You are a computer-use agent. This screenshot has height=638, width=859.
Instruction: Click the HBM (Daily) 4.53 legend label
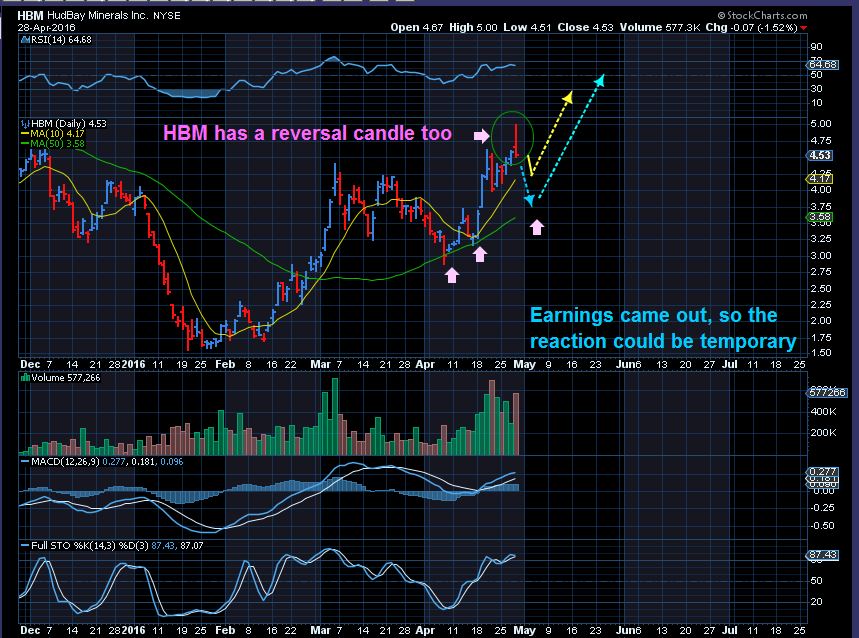point(68,124)
